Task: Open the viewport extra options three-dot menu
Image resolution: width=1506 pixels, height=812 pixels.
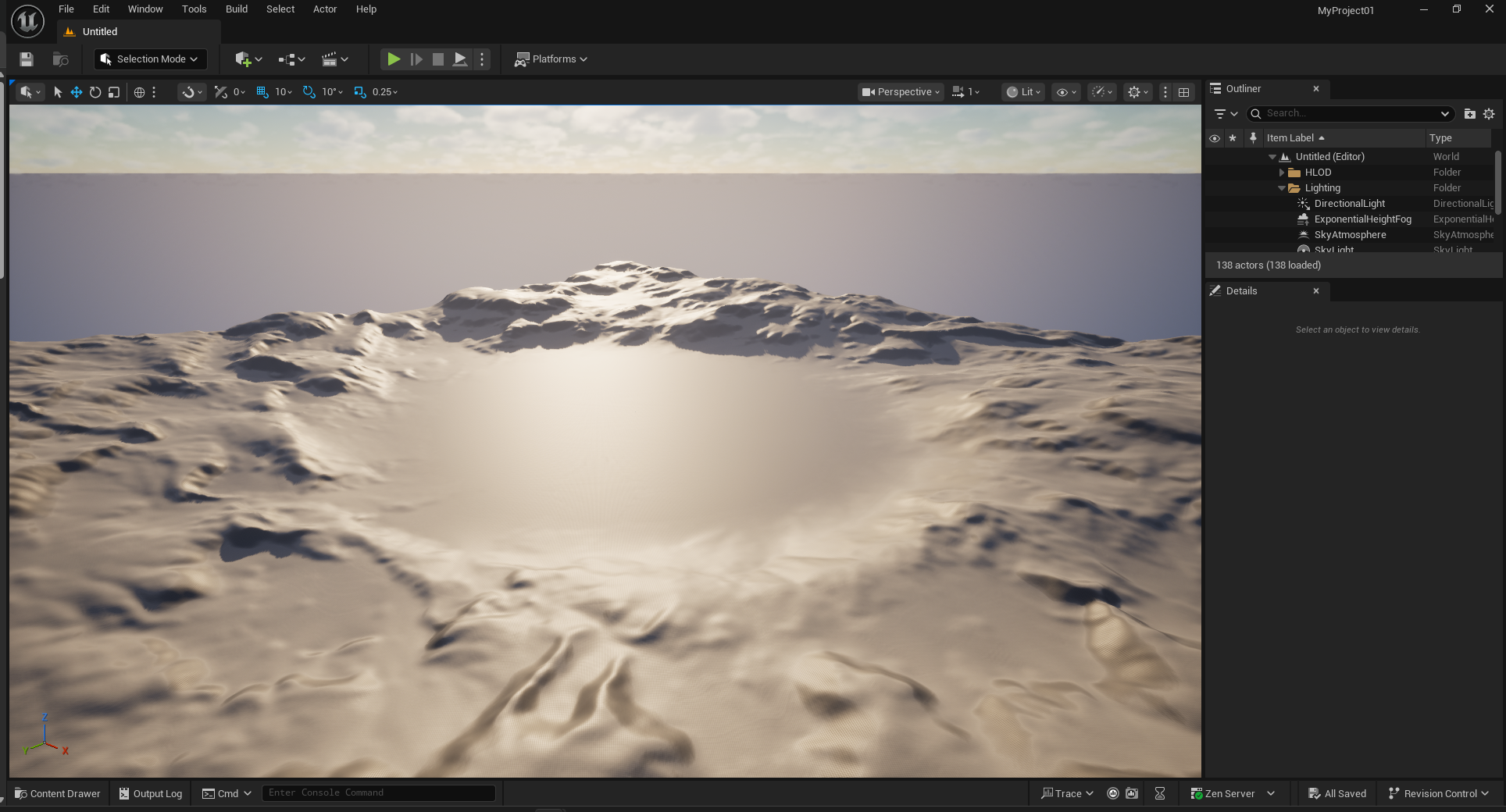Action: [1165, 92]
